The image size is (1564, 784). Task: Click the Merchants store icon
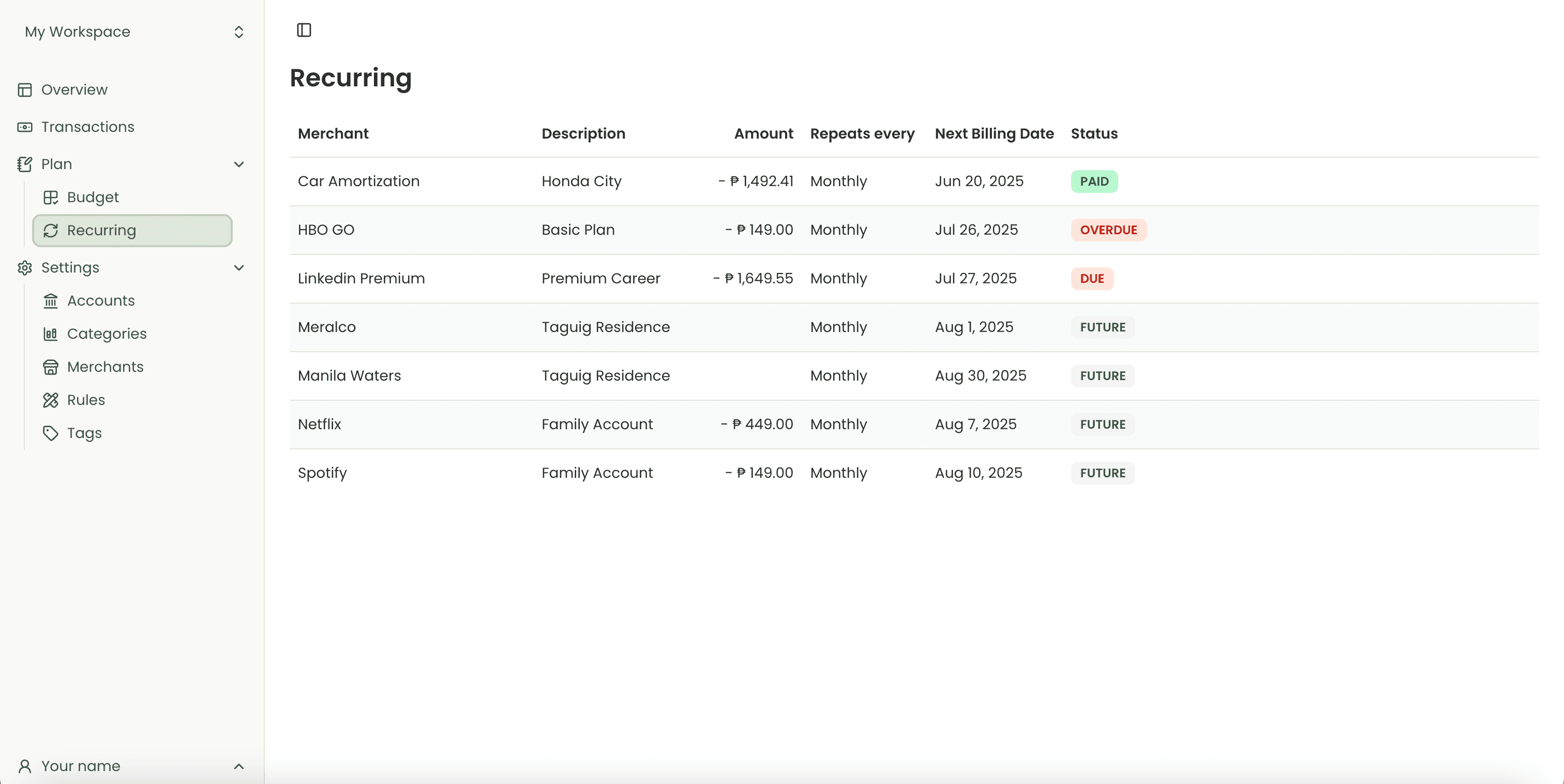click(51, 367)
